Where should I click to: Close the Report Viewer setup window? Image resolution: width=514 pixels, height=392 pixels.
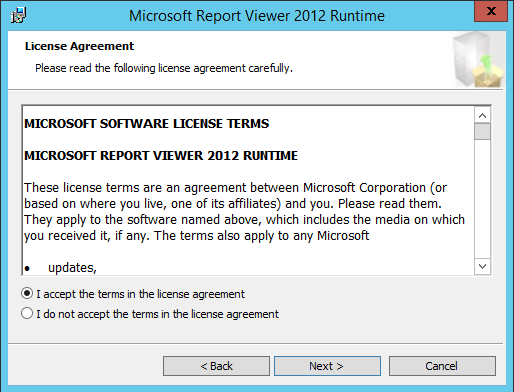(x=491, y=11)
